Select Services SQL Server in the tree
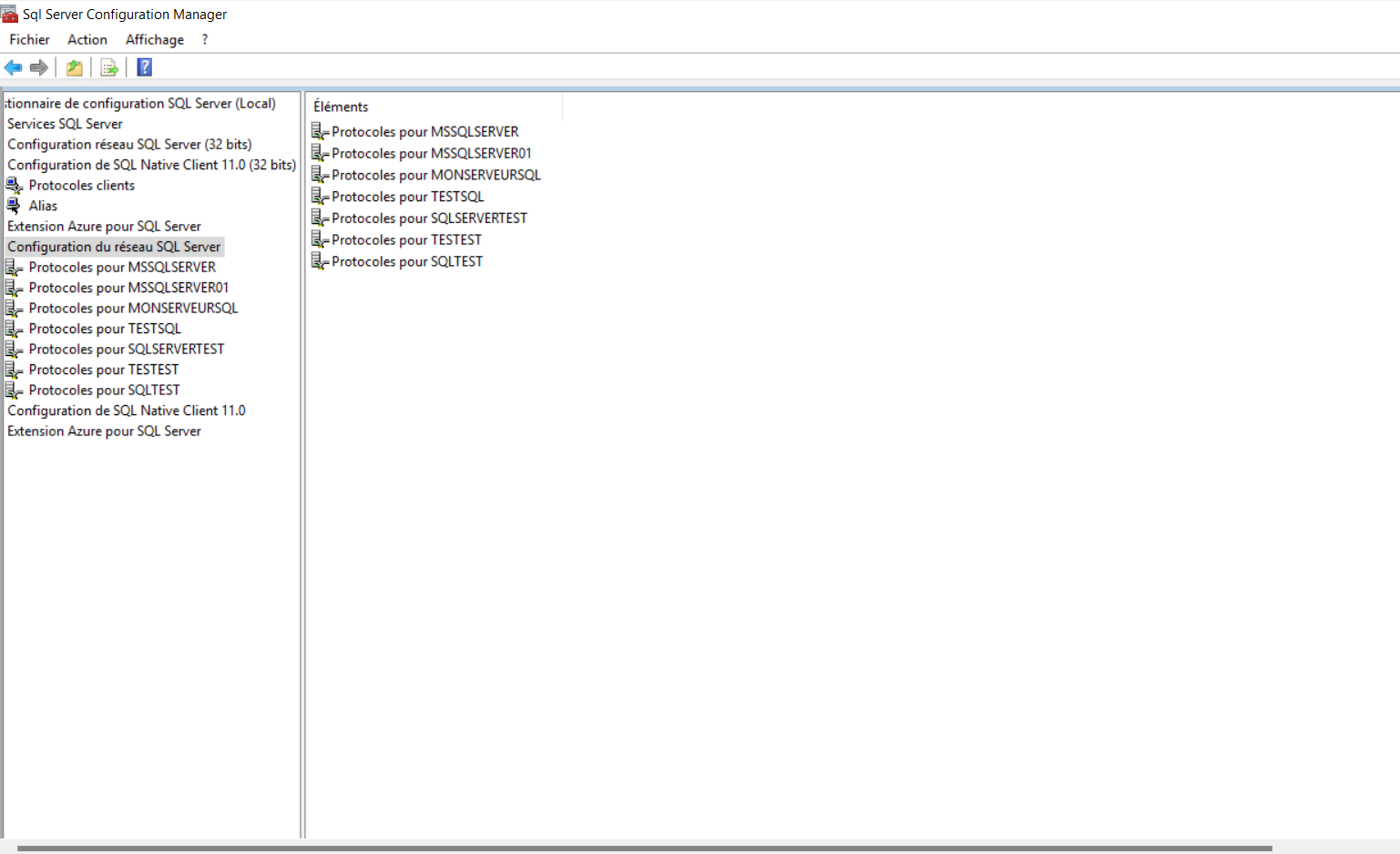 [x=65, y=124]
